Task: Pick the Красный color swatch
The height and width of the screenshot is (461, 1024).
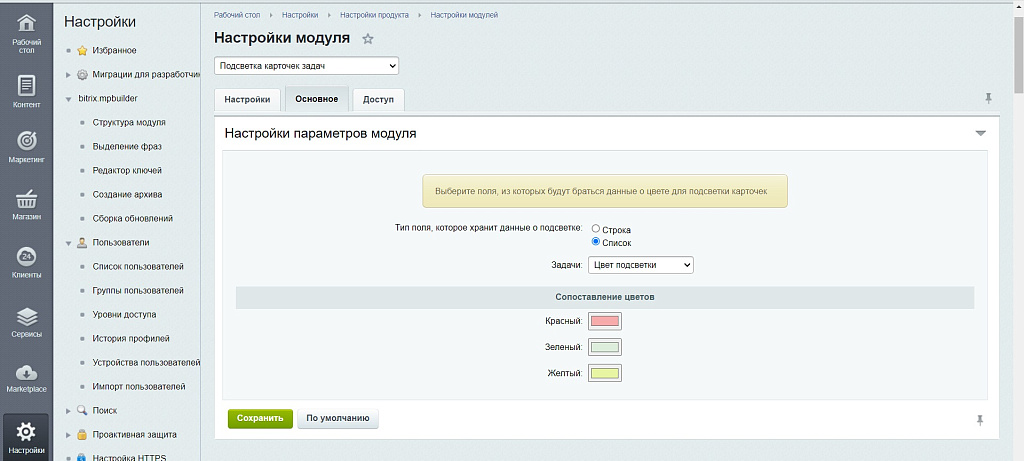Action: [605, 321]
